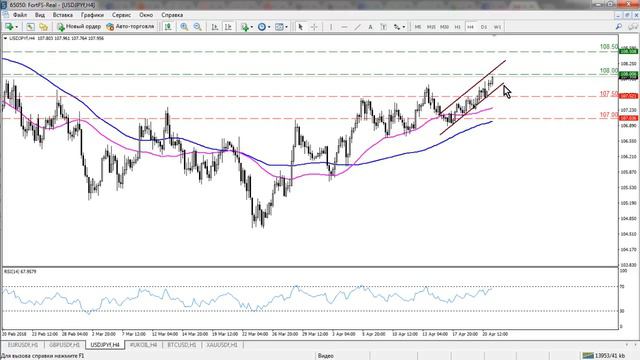640x360 pixels.
Task: Restore the inner chart window
Action: tap(627, 15)
